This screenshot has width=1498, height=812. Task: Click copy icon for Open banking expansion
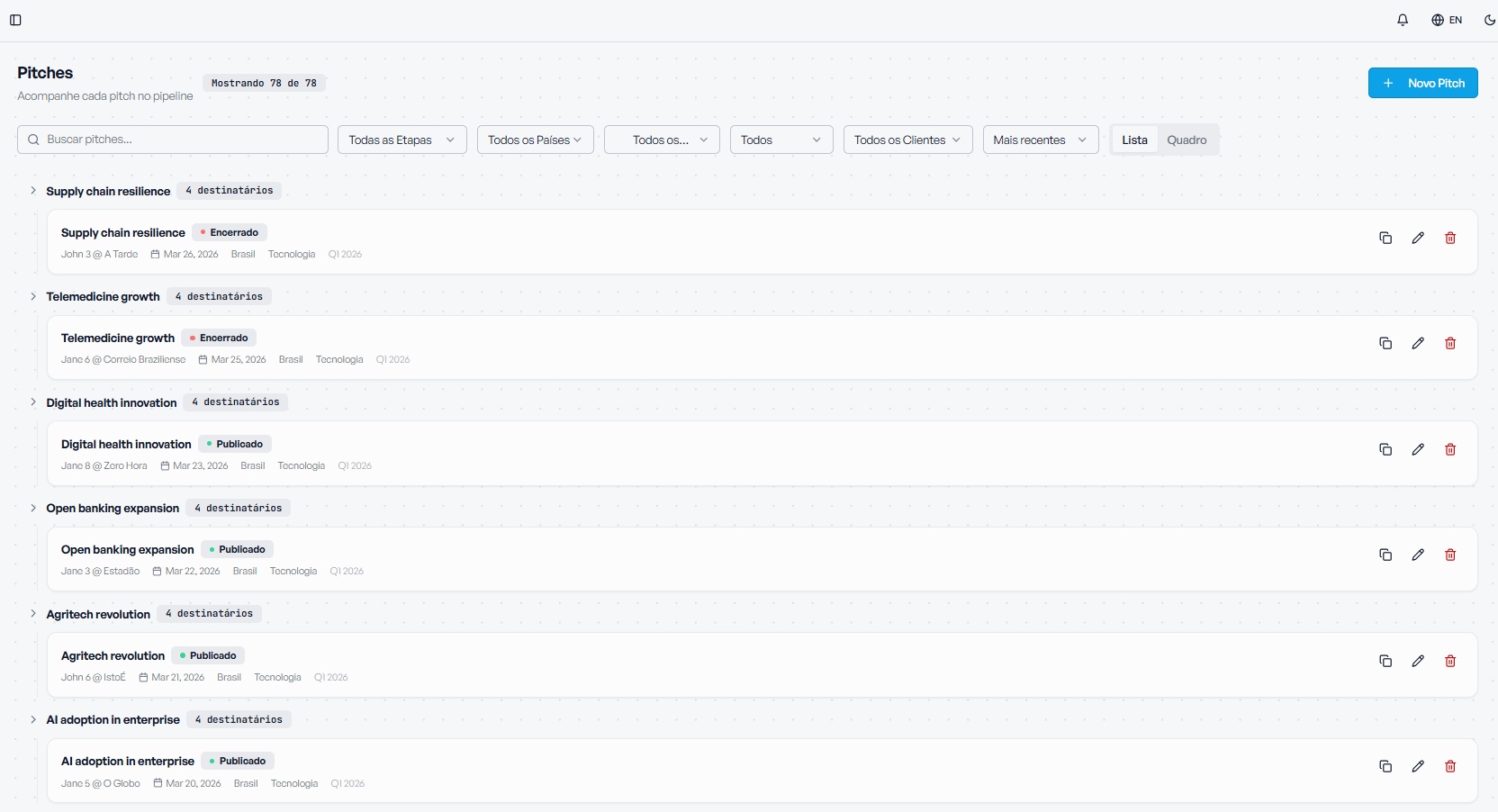click(1385, 555)
